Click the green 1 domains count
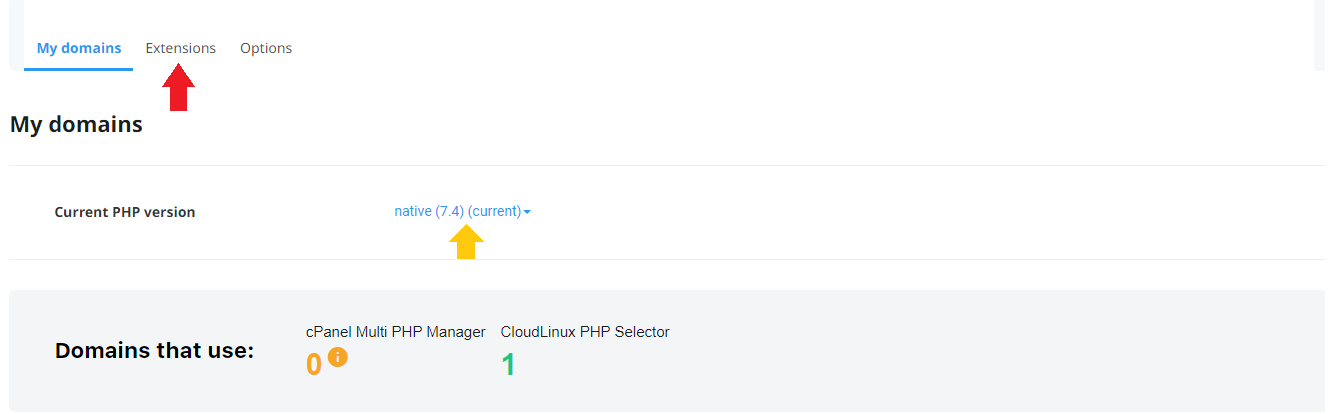1339x414 pixels. 508,365
